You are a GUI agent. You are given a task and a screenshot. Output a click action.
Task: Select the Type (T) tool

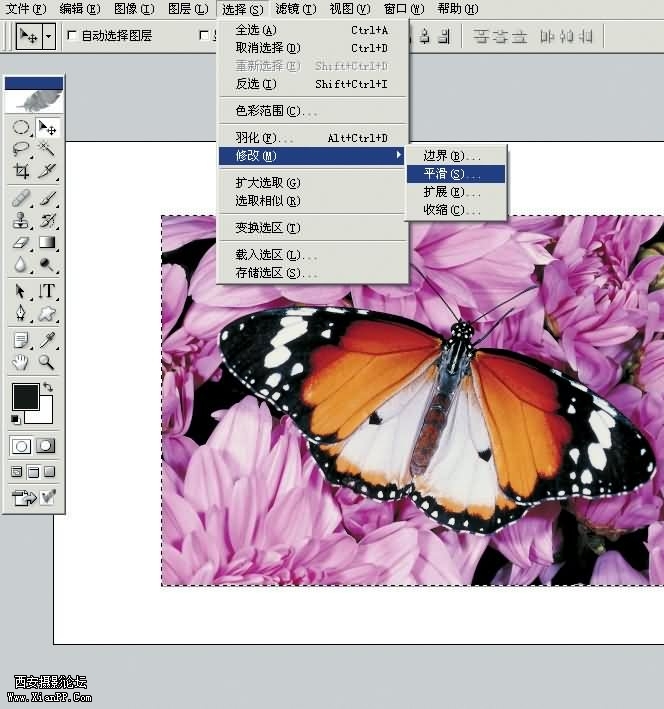[x=47, y=291]
